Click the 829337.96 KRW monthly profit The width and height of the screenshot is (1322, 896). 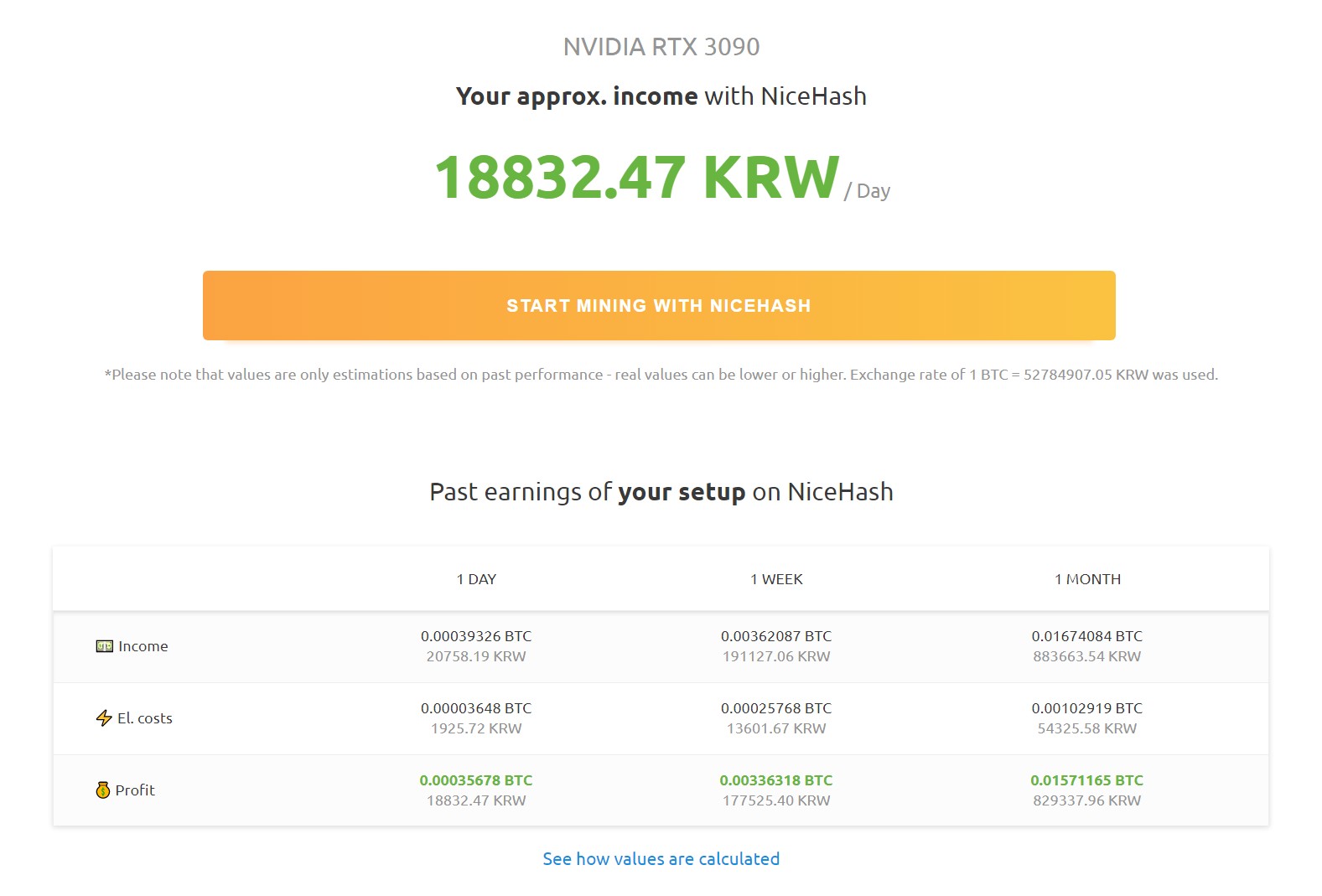click(x=1087, y=800)
